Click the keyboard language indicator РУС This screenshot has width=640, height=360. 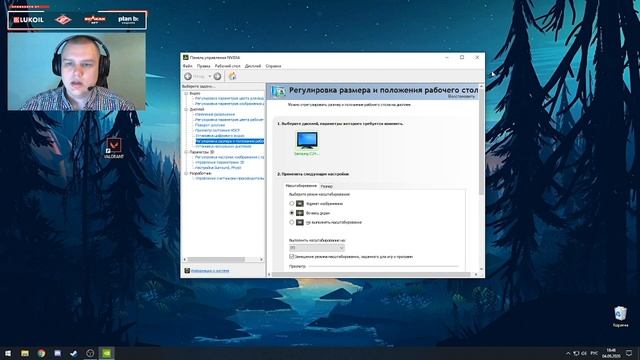[x=594, y=353]
